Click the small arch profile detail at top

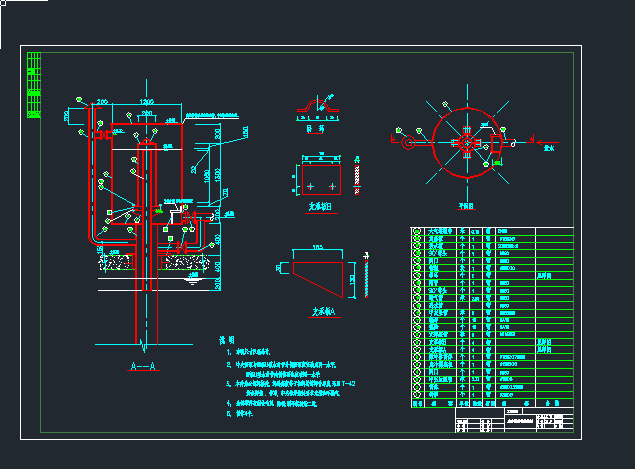click(x=322, y=105)
